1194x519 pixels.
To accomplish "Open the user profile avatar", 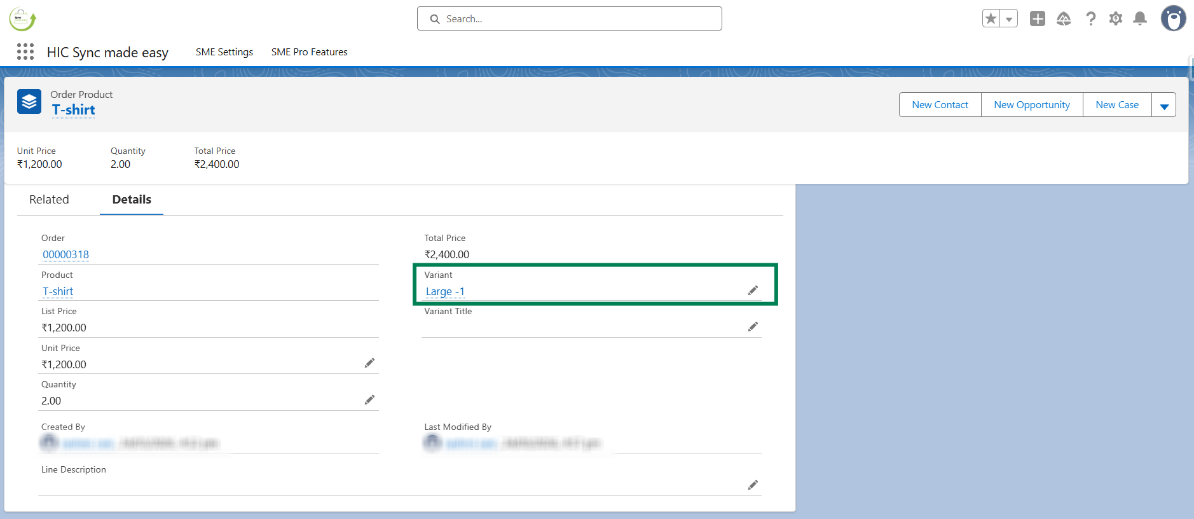I will click(x=1173, y=18).
